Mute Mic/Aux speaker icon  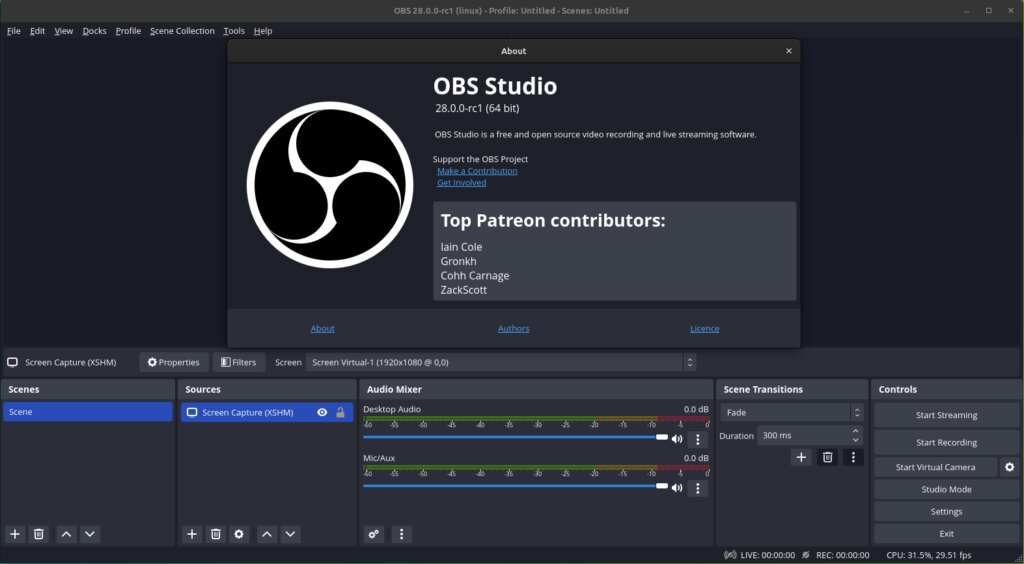(677, 488)
